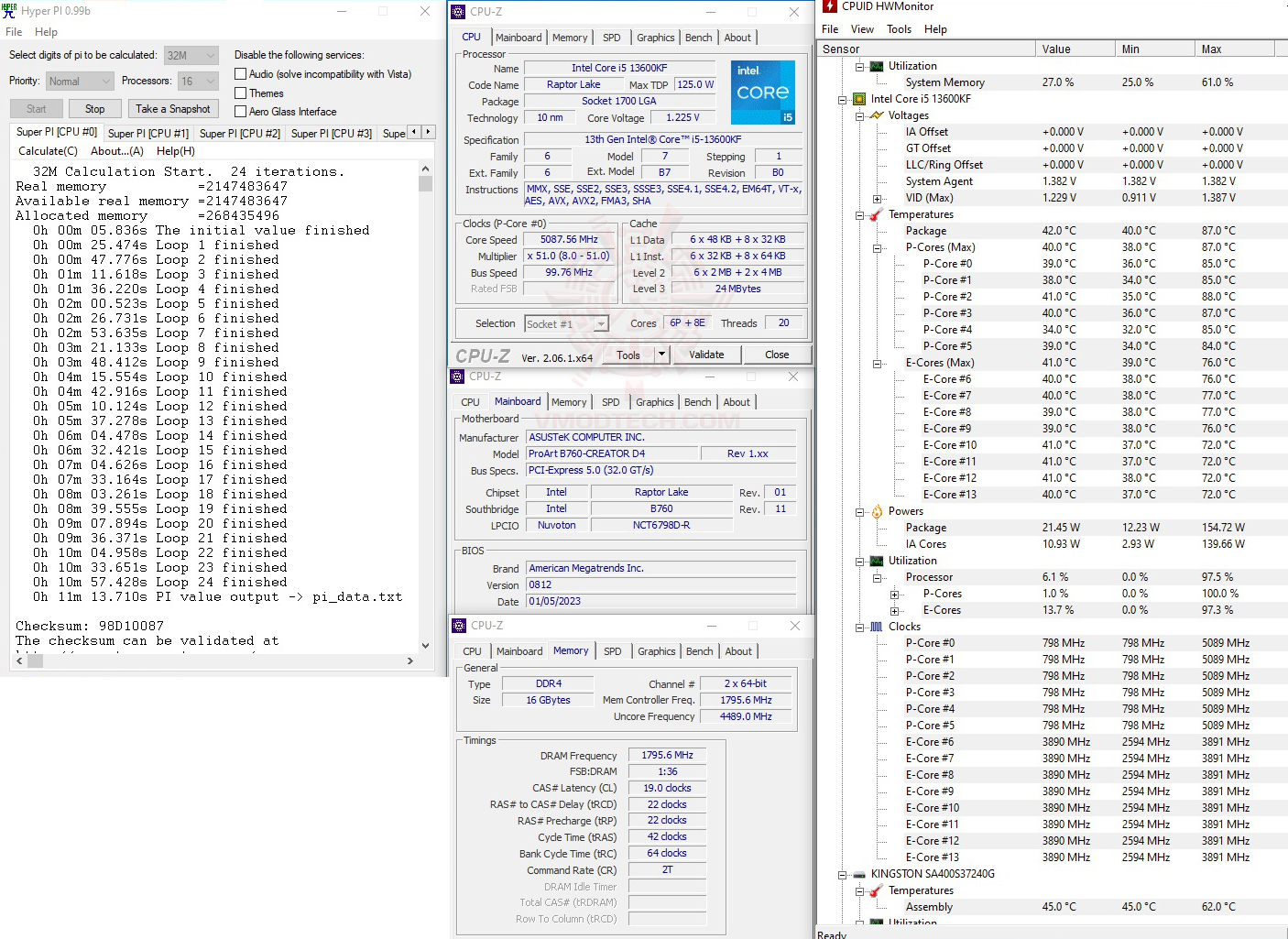Screen dimensions: 1288x939
Task: Collapse the Intel Core i5 13600KF node
Action: pyautogui.click(x=843, y=99)
